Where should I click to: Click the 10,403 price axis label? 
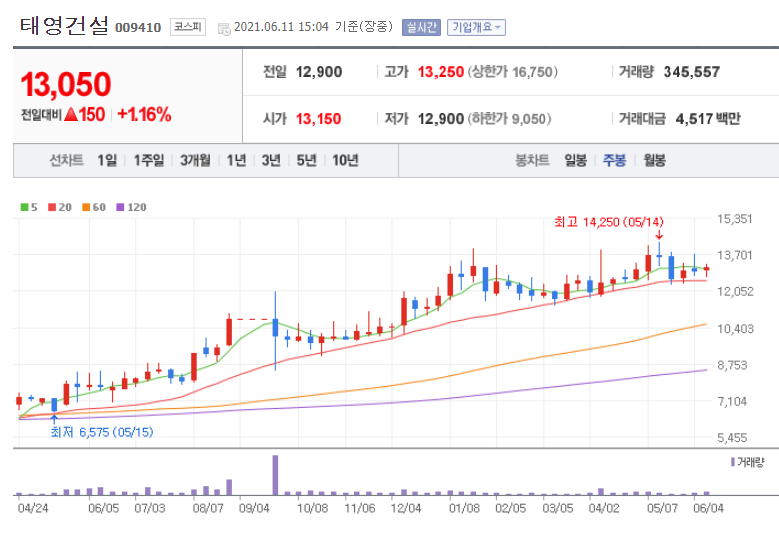point(735,328)
